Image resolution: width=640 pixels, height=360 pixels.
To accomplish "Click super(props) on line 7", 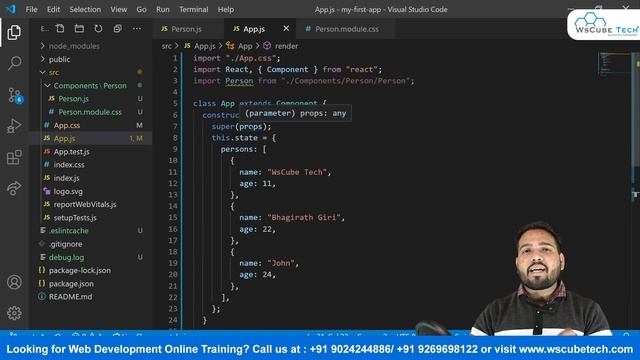I will pyautogui.click(x=241, y=127).
